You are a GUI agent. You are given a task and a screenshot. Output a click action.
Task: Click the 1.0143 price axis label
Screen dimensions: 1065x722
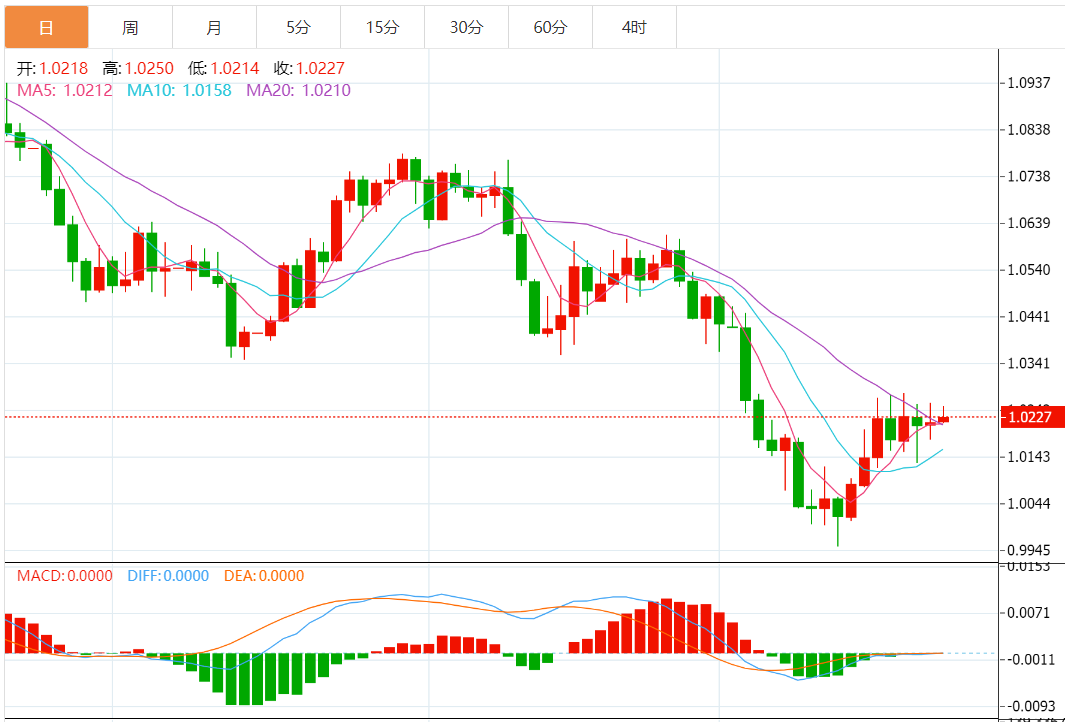[x=1029, y=456]
